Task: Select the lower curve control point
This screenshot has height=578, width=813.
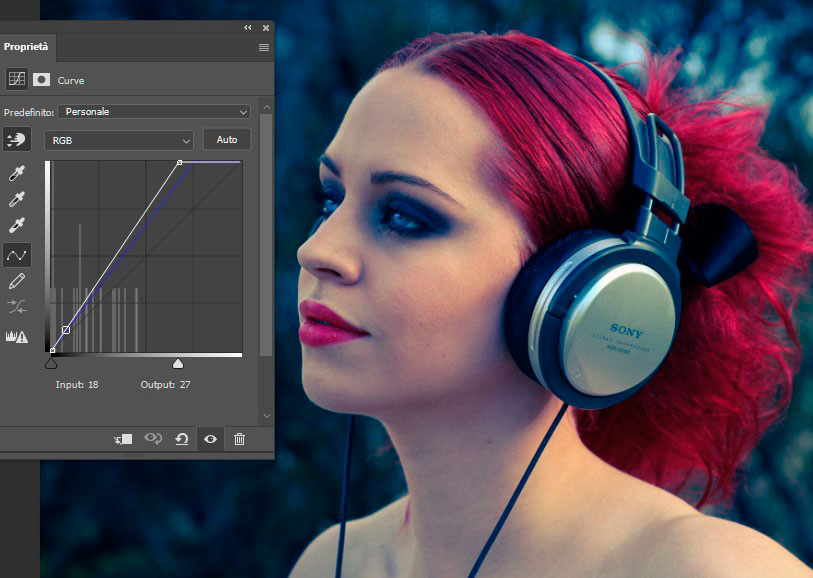Action: tap(66, 330)
